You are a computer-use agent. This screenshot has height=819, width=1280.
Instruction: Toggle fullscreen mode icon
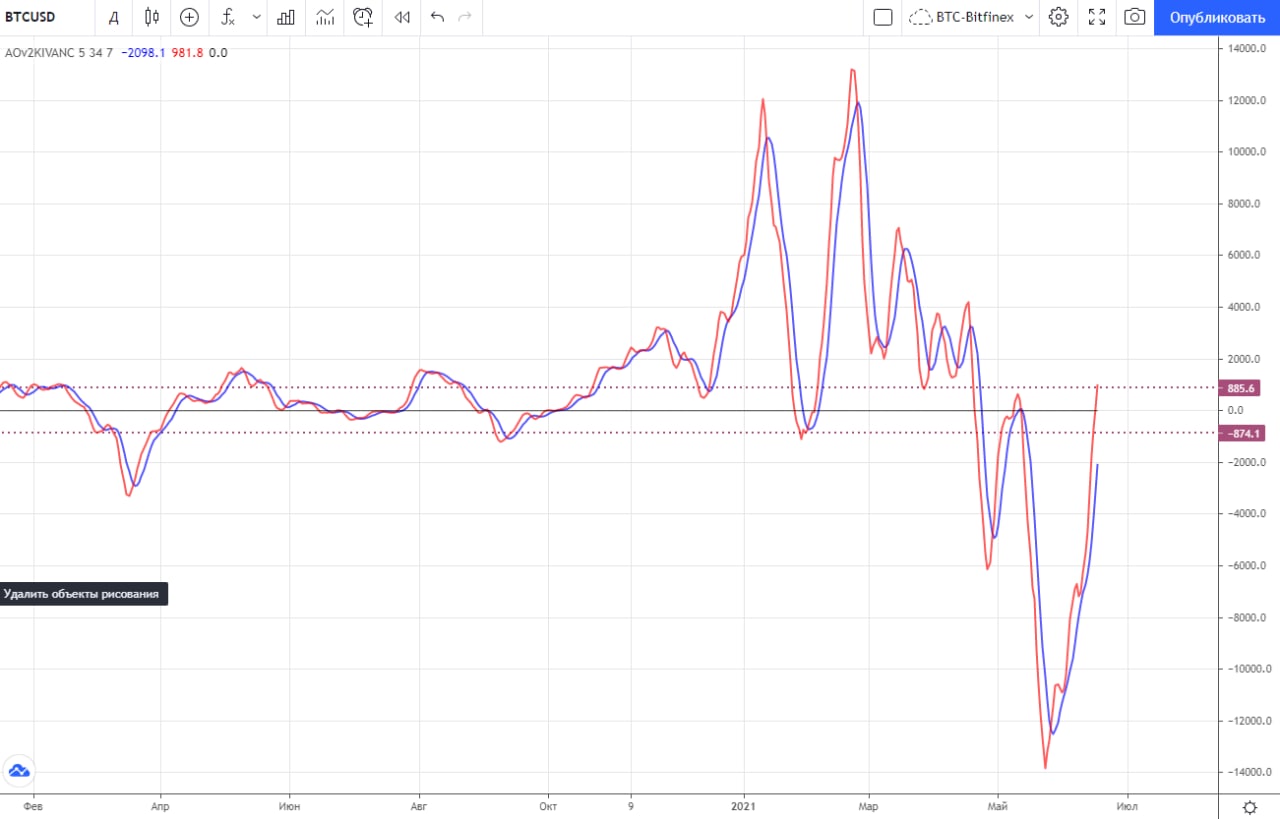[1097, 17]
